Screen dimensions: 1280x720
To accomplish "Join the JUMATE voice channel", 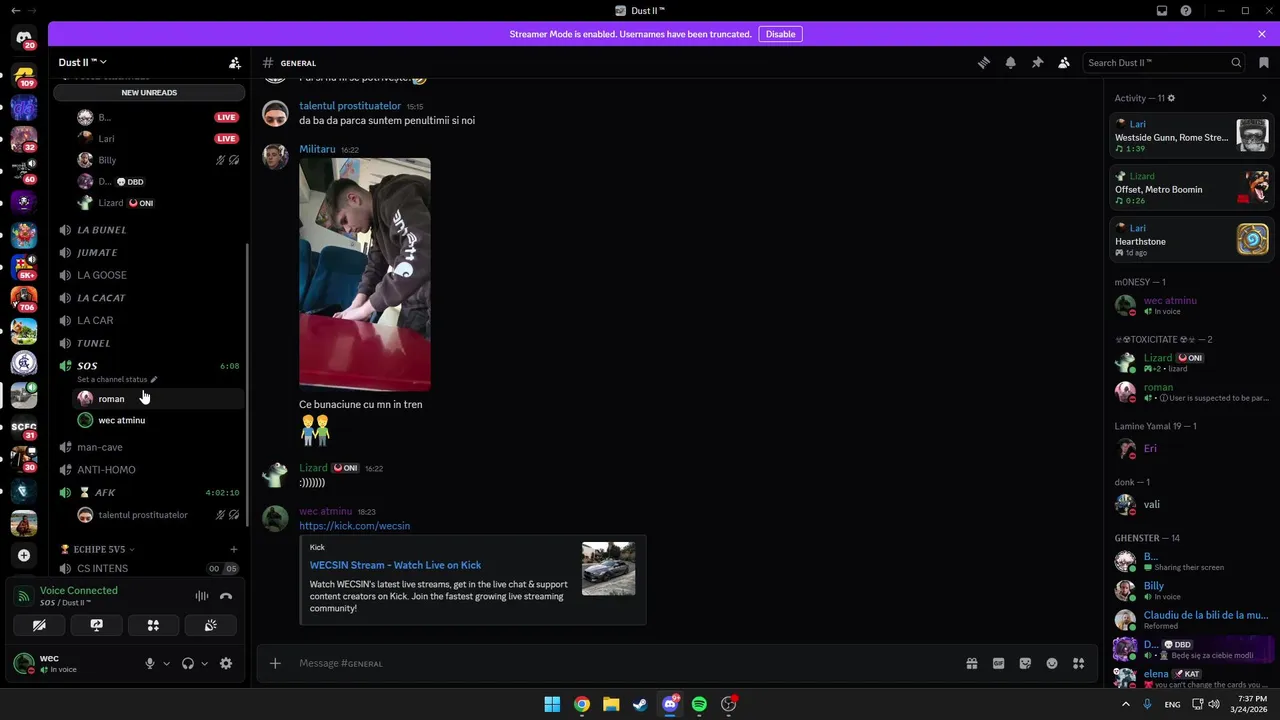I will click(x=149, y=253).
